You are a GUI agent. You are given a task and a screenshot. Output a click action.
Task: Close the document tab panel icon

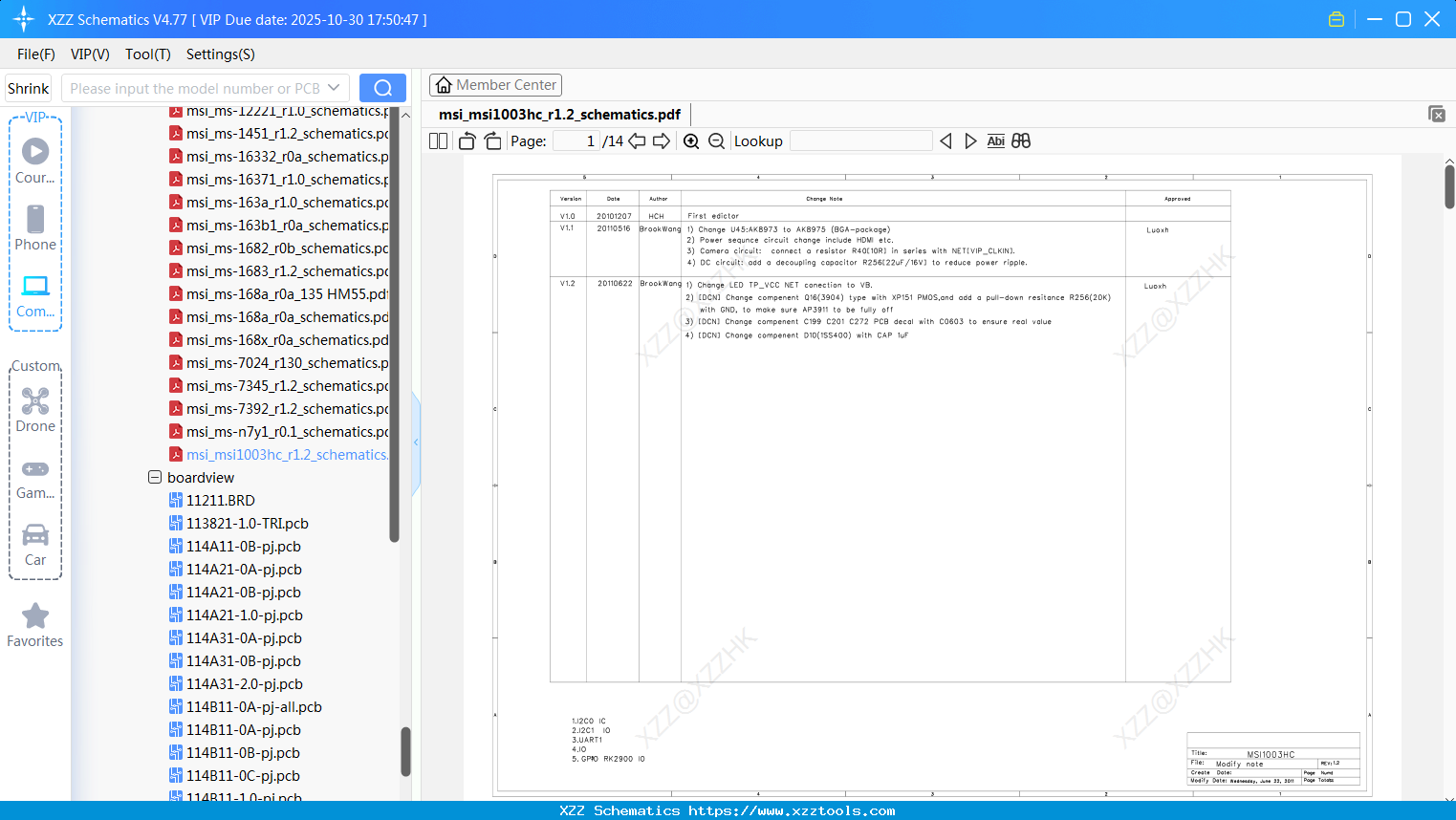[1436, 114]
